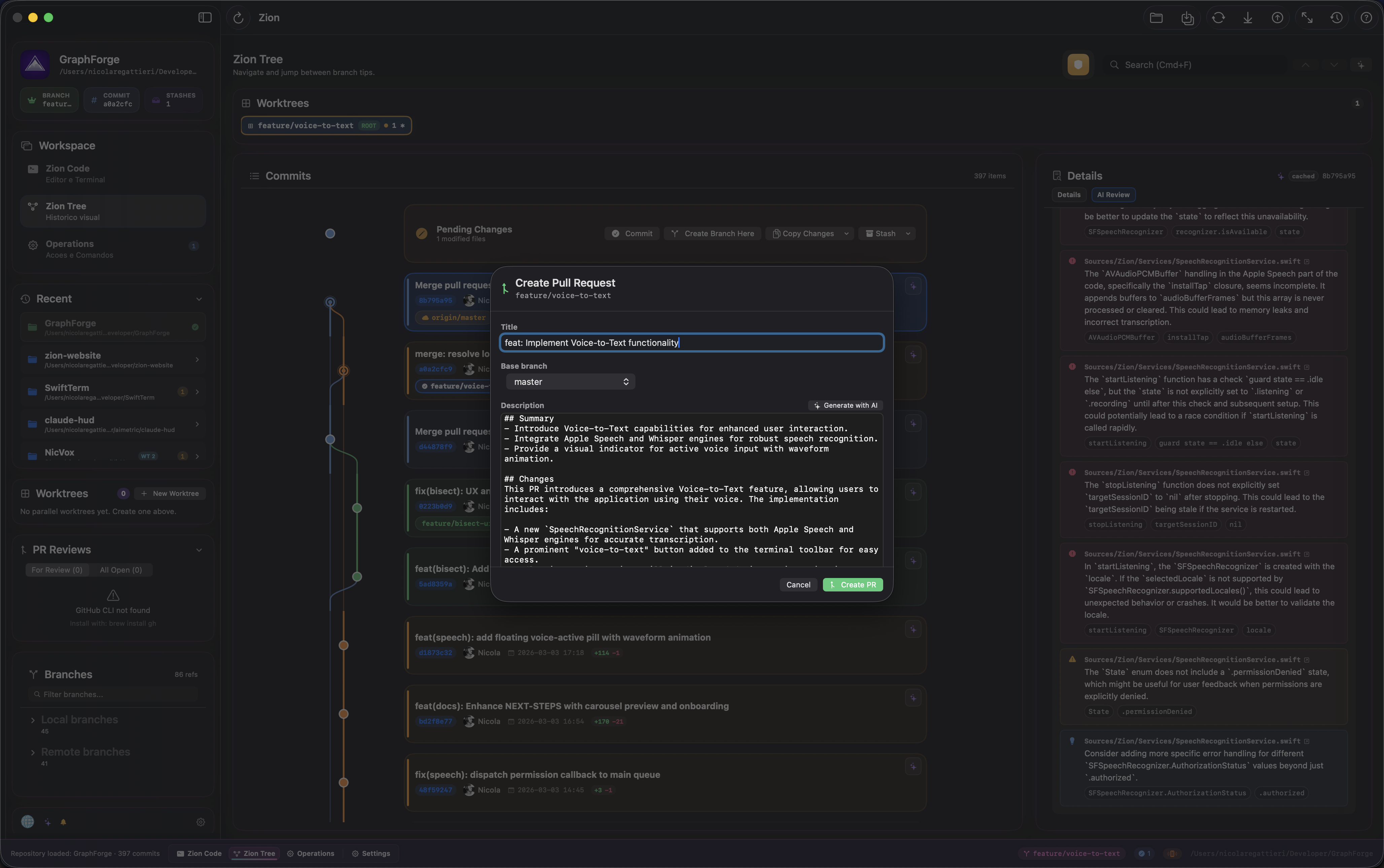1384x868 pixels.
Task: Click the Create PR button
Action: point(852,584)
